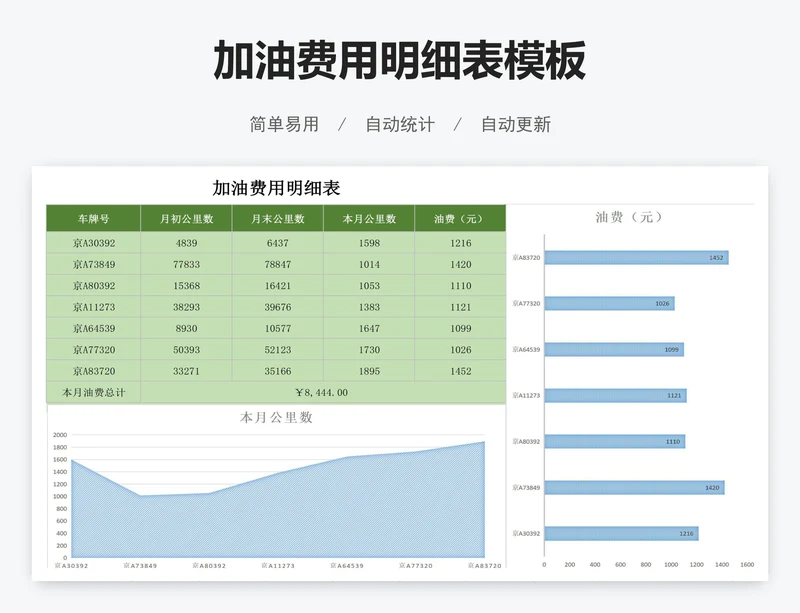
Task: Click table cell 京A73849
Action: (93, 264)
